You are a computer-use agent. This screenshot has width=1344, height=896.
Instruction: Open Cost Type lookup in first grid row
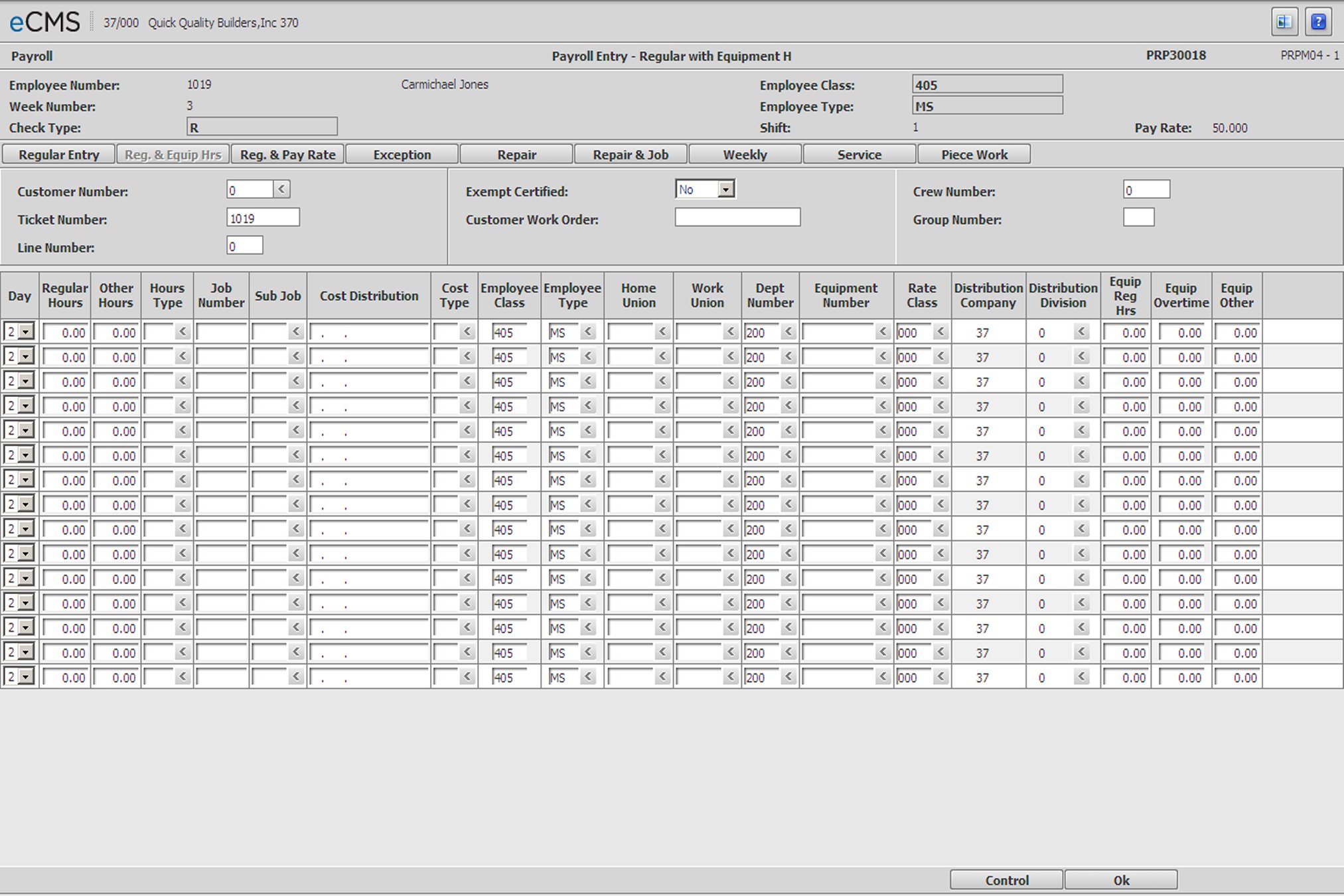coord(467,332)
